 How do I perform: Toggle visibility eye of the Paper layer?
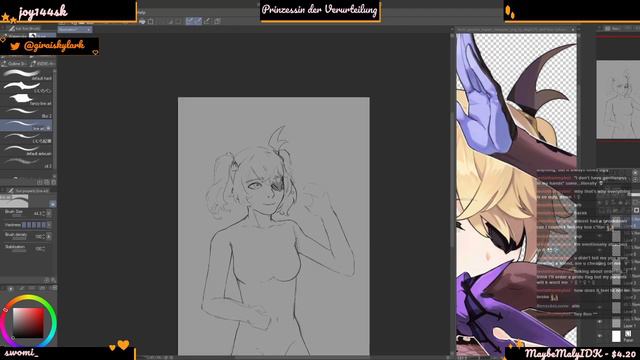click(600, 336)
